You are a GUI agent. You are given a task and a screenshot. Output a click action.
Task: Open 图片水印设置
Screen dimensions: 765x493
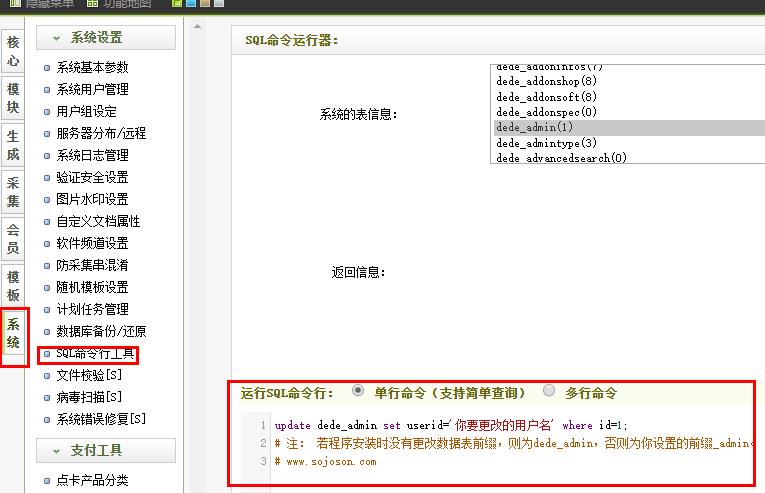point(92,199)
